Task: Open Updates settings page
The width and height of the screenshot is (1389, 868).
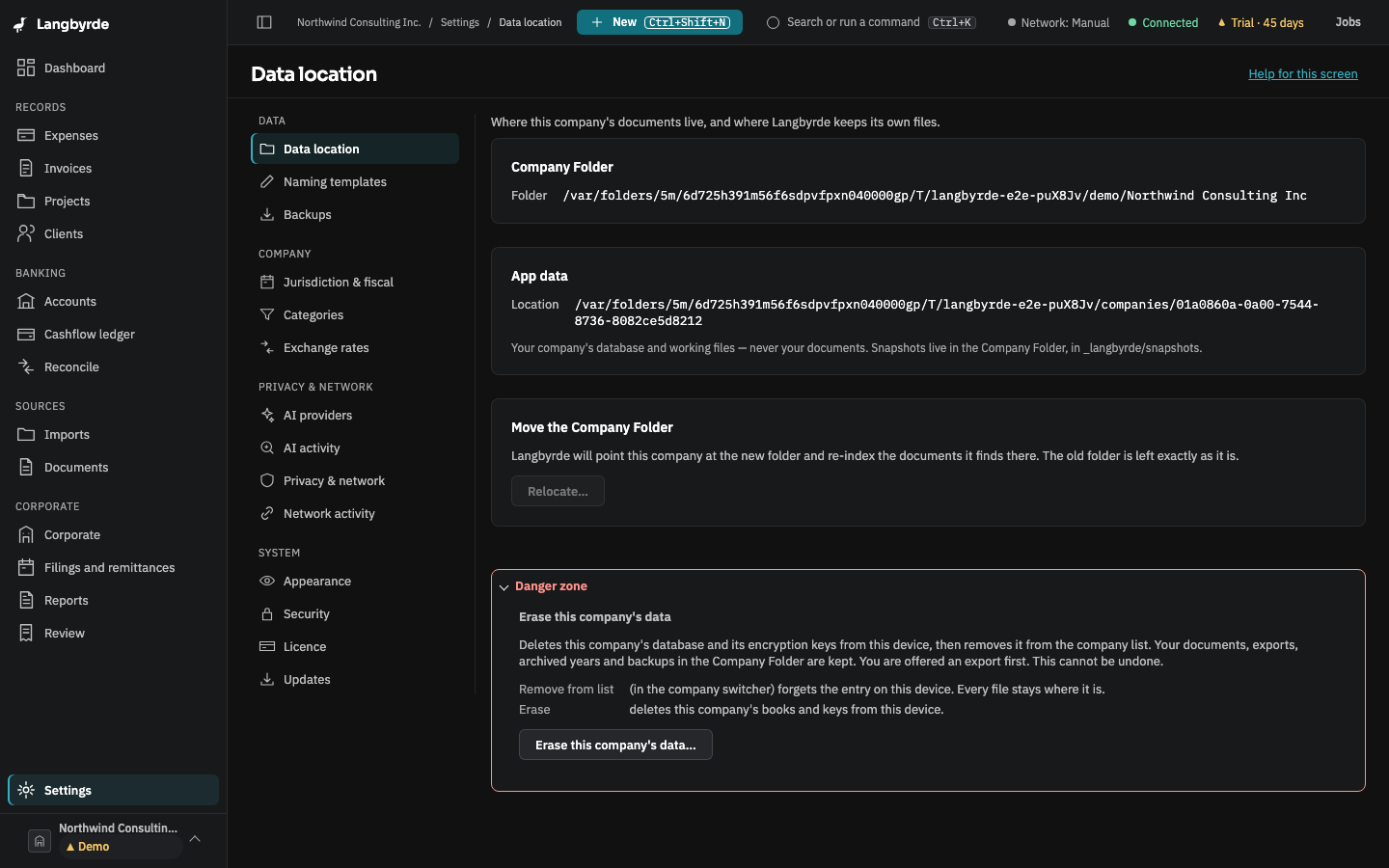Action: point(355,680)
